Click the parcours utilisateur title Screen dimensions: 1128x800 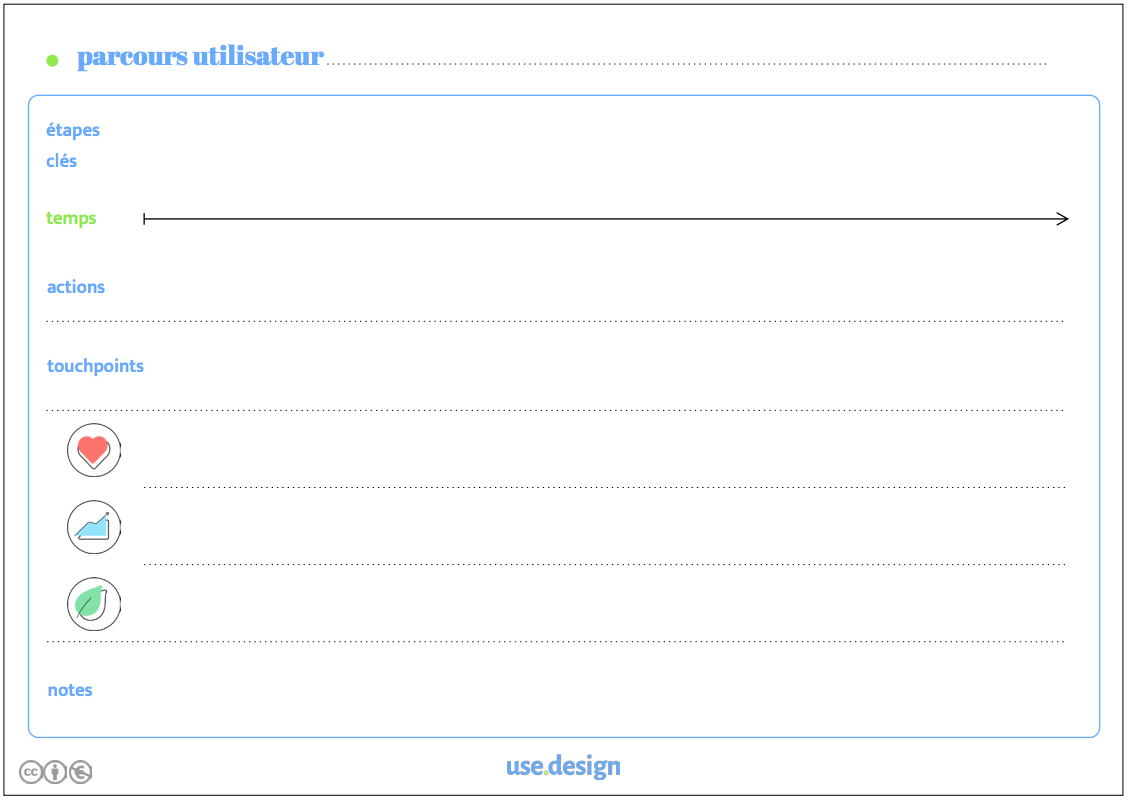[200, 56]
